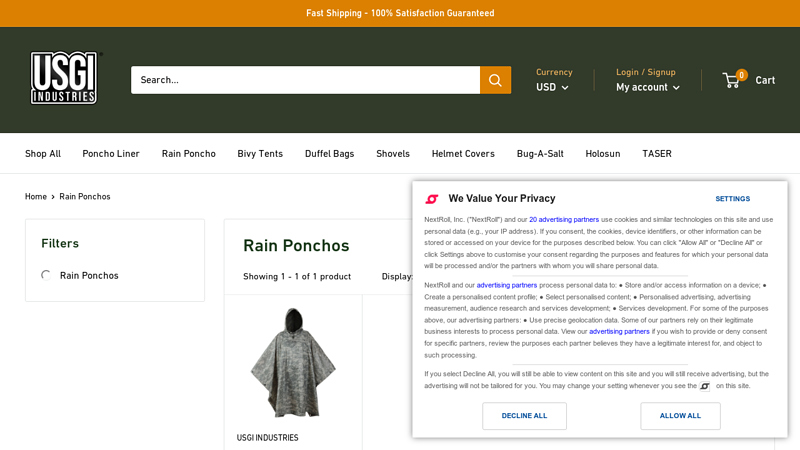
Task: Click the Home breadcrumb link
Action: pyautogui.click(x=36, y=196)
